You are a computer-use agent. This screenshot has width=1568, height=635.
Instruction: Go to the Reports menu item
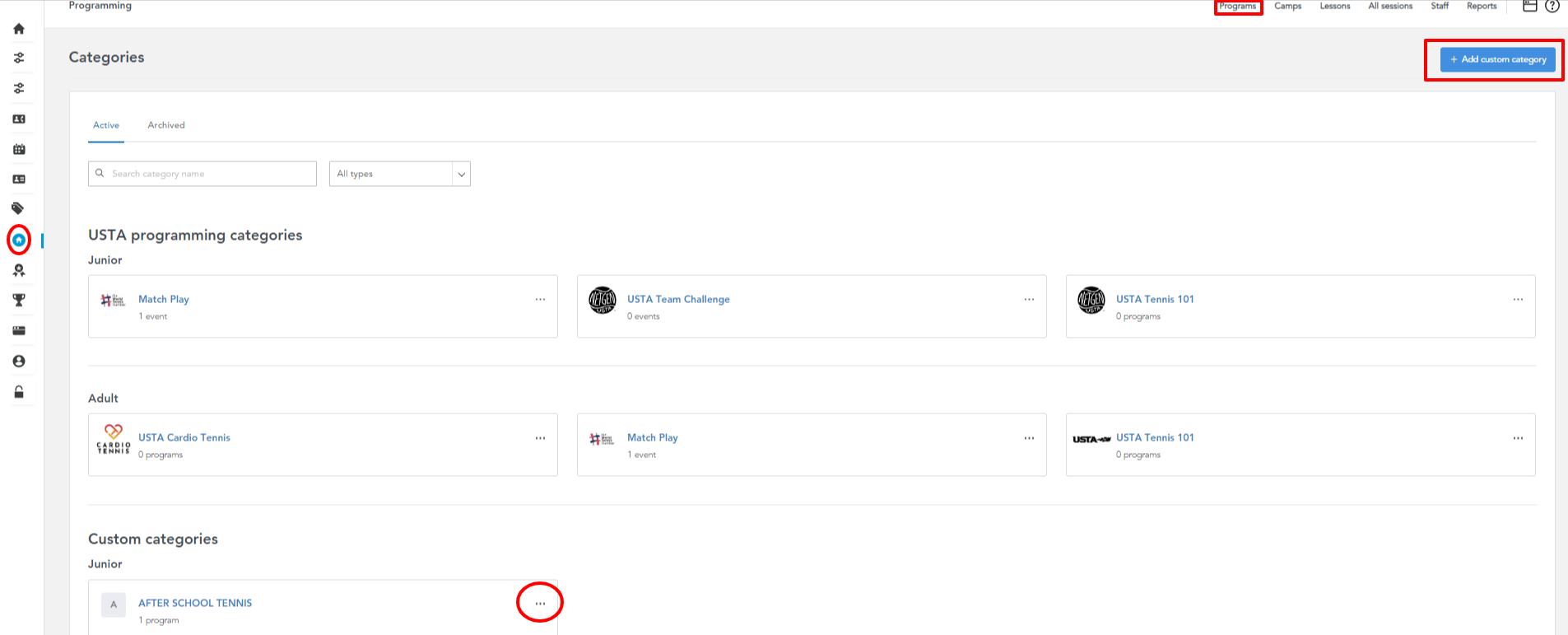tap(1481, 7)
